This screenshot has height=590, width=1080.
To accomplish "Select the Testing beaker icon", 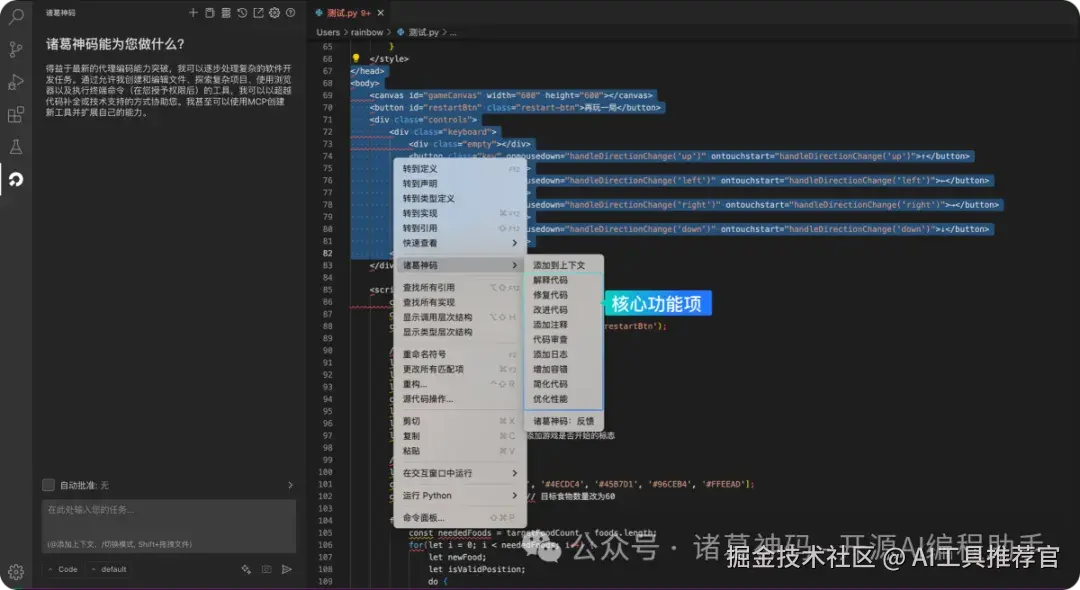I will coord(14,145).
